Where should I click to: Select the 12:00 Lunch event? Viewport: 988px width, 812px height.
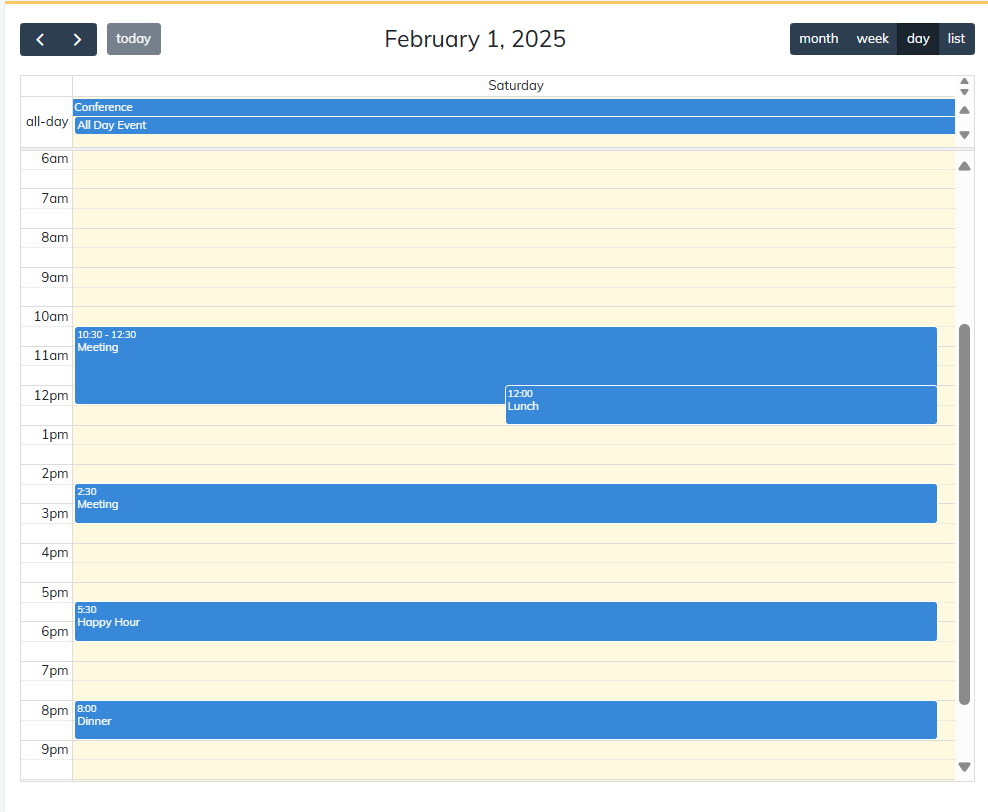720,404
